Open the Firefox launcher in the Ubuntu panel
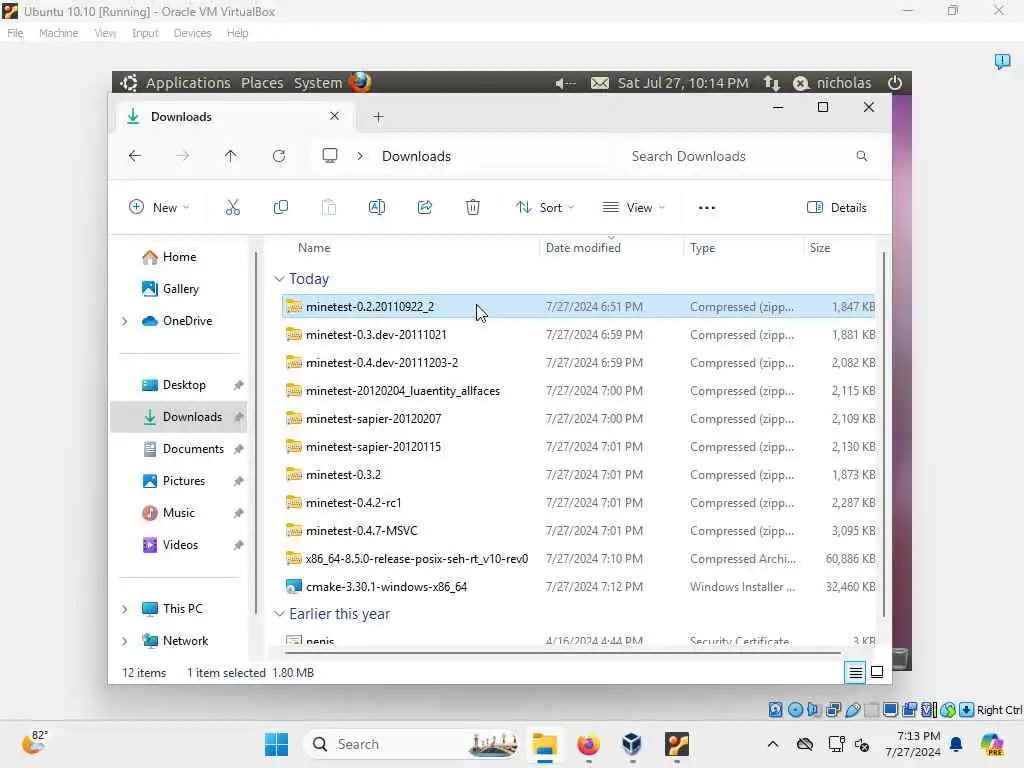Image resolution: width=1024 pixels, height=768 pixels. click(360, 82)
